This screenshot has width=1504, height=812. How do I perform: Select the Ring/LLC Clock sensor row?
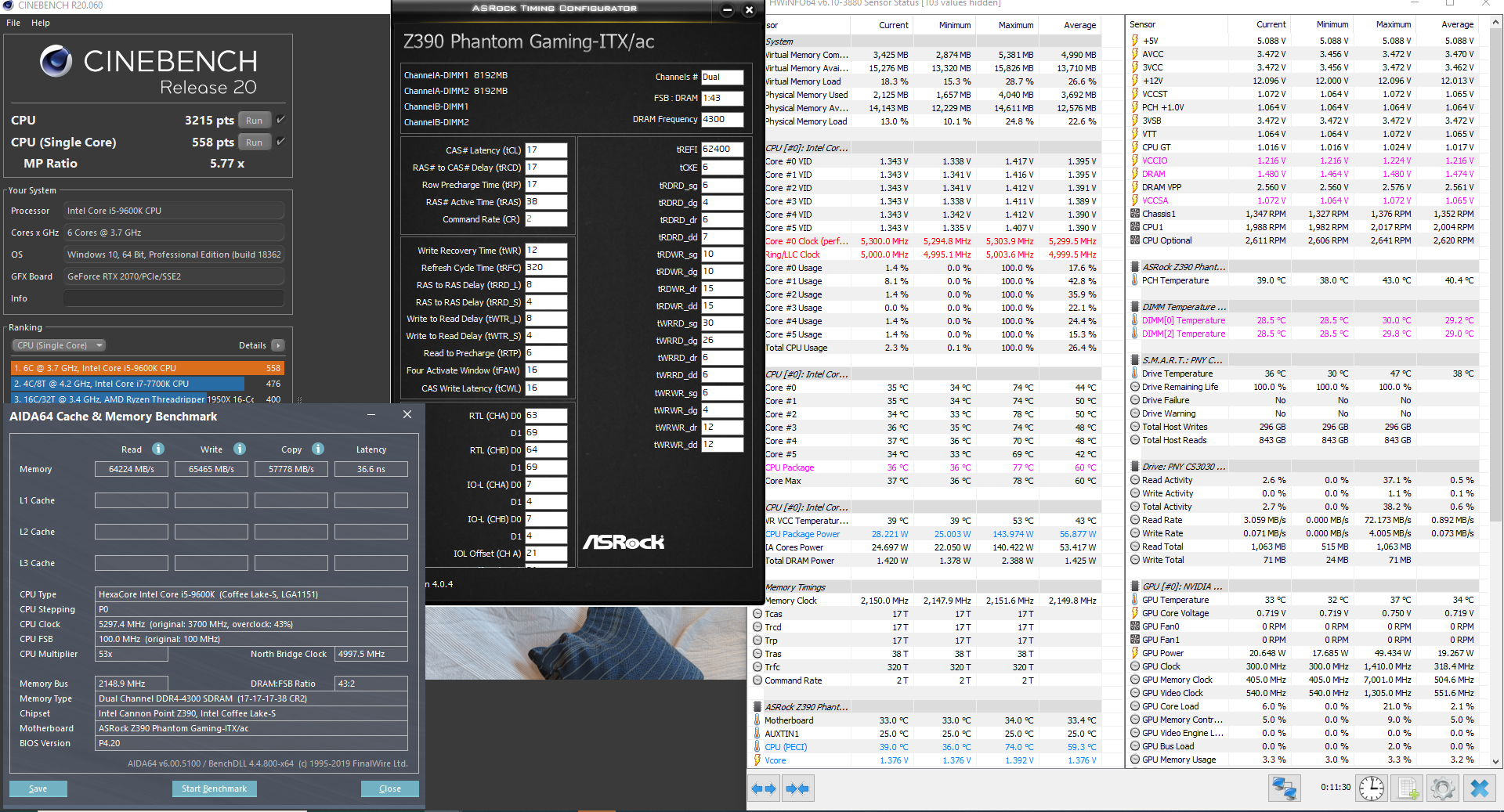click(x=932, y=254)
